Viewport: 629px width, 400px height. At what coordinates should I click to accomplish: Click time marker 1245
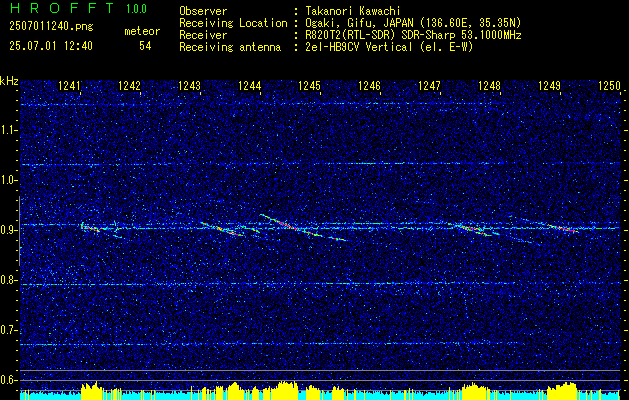(310, 85)
